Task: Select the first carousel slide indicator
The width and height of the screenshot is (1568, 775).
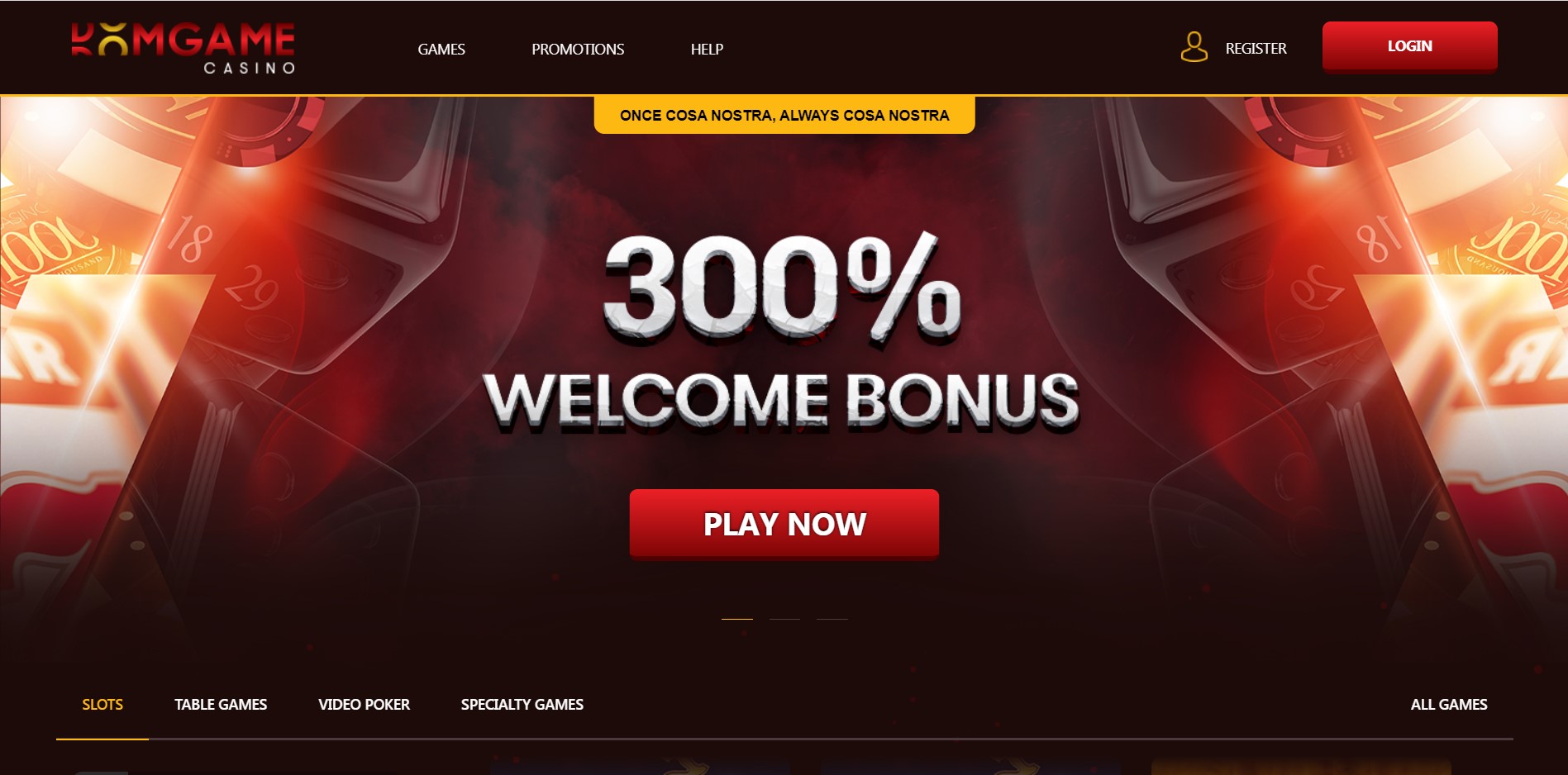Action: tap(737, 618)
